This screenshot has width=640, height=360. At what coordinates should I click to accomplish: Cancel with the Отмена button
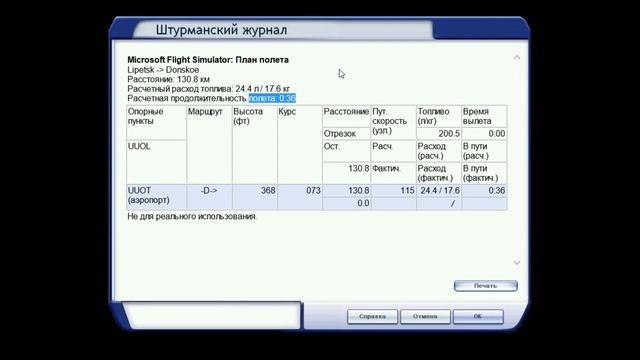tap(425, 316)
